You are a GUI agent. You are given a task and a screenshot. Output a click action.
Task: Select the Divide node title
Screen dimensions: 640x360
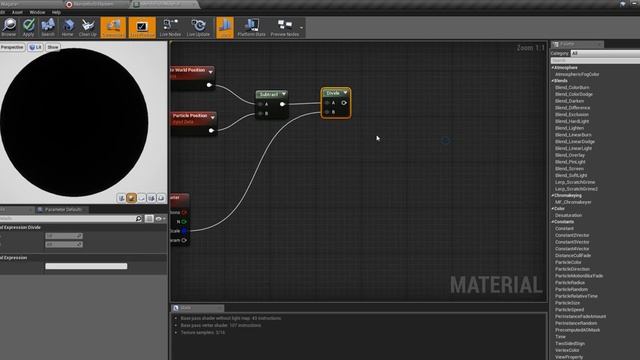[333, 93]
